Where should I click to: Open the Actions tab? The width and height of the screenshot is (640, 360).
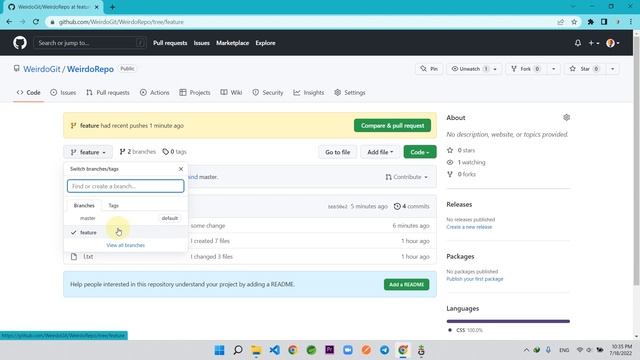click(x=155, y=93)
